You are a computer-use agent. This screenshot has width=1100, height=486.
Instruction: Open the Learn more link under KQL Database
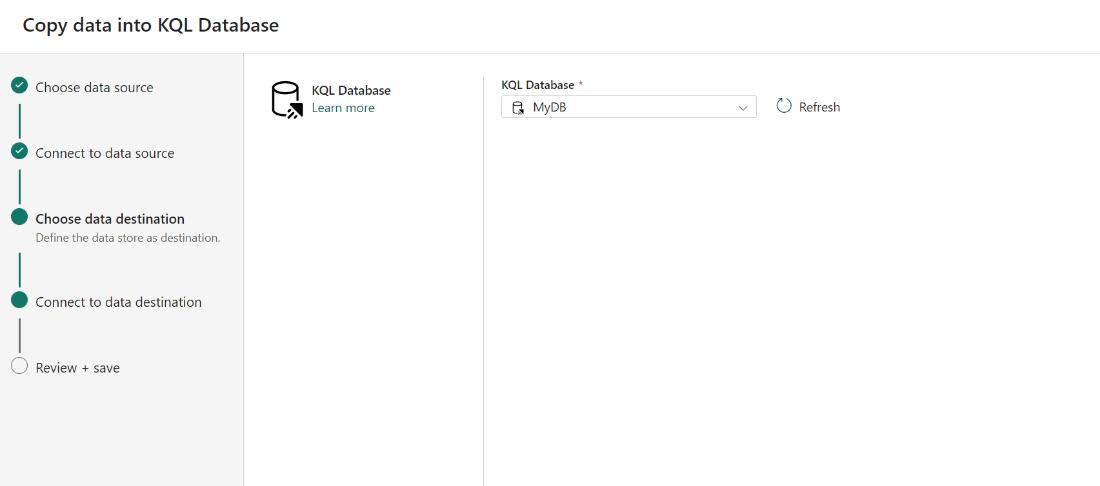(343, 108)
